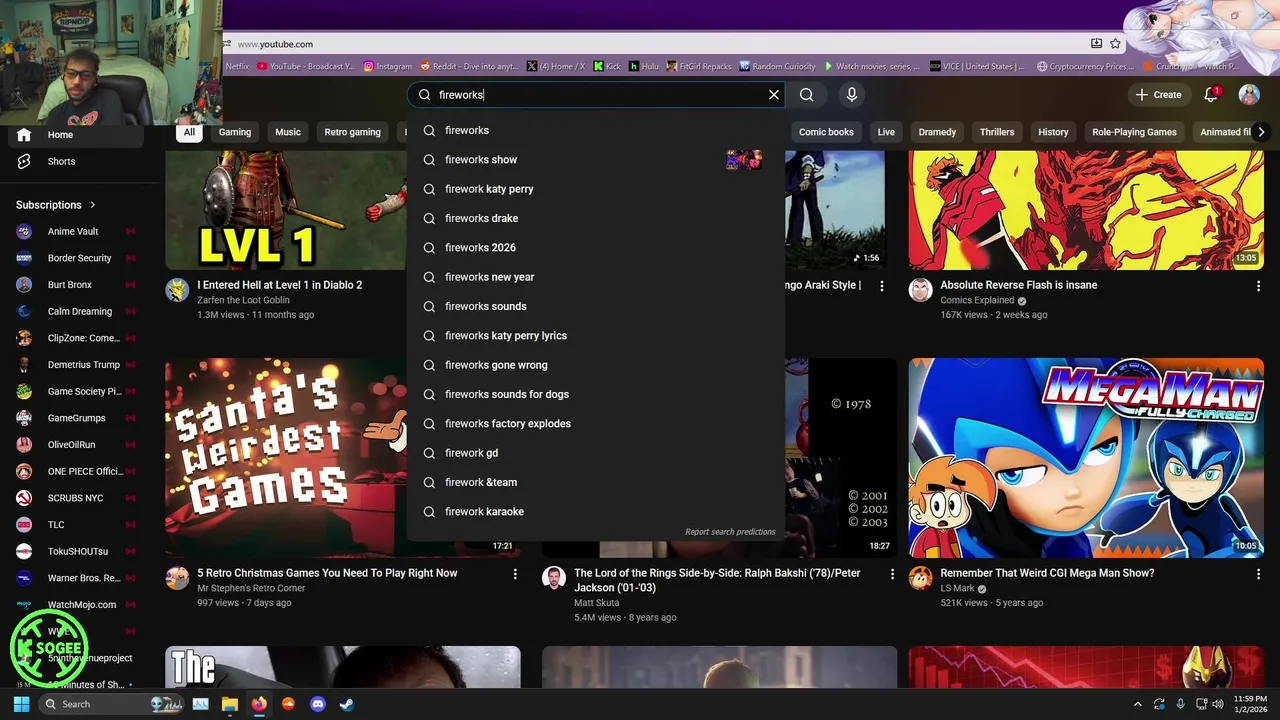This screenshot has height=720, width=1280.
Task: Open Absolute Reverse Flash is insane thumbnail
Action: (x=1086, y=210)
